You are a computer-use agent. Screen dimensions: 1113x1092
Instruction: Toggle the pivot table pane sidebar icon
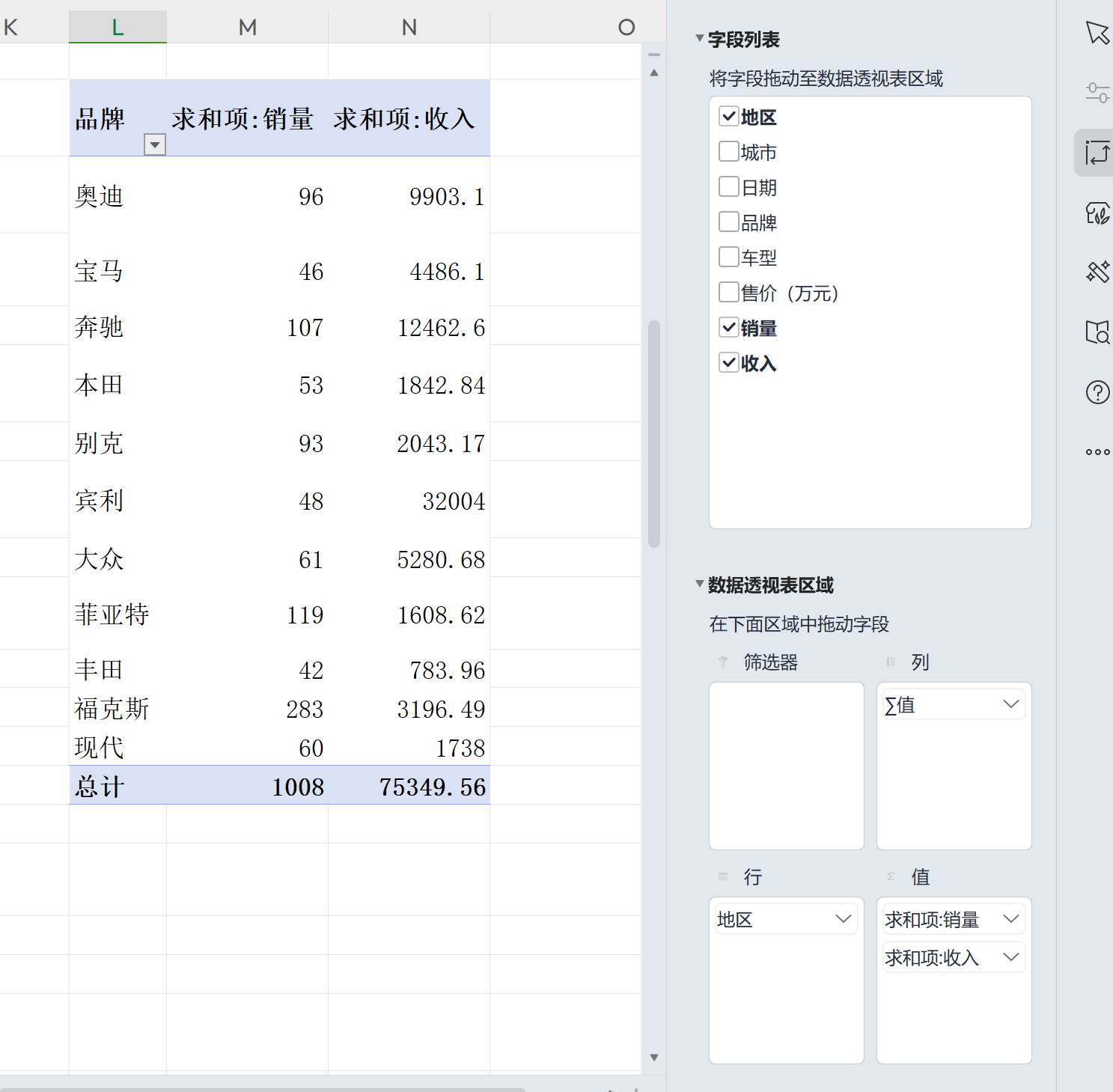1097,153
